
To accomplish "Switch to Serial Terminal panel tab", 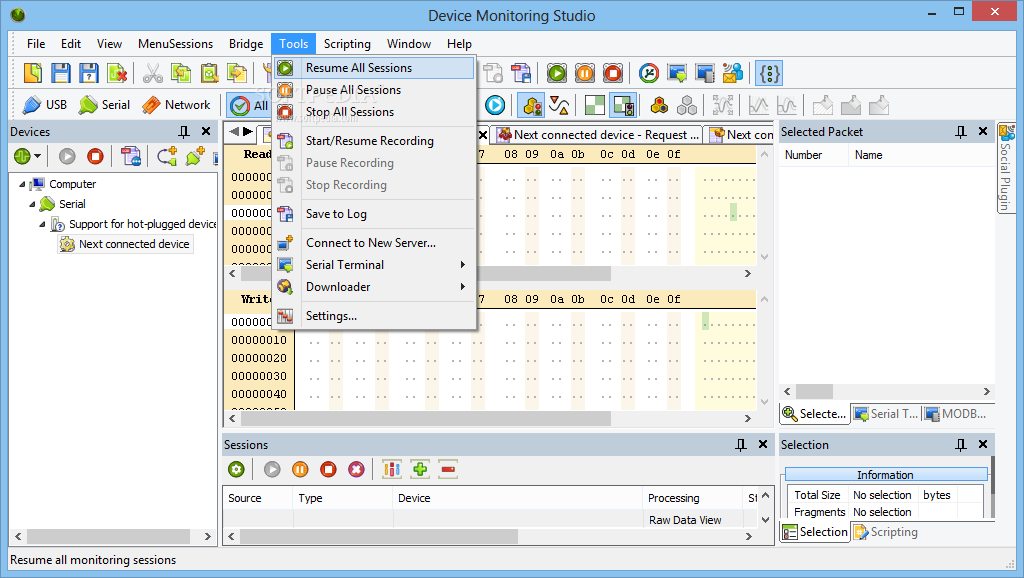I will click(886, 414).
